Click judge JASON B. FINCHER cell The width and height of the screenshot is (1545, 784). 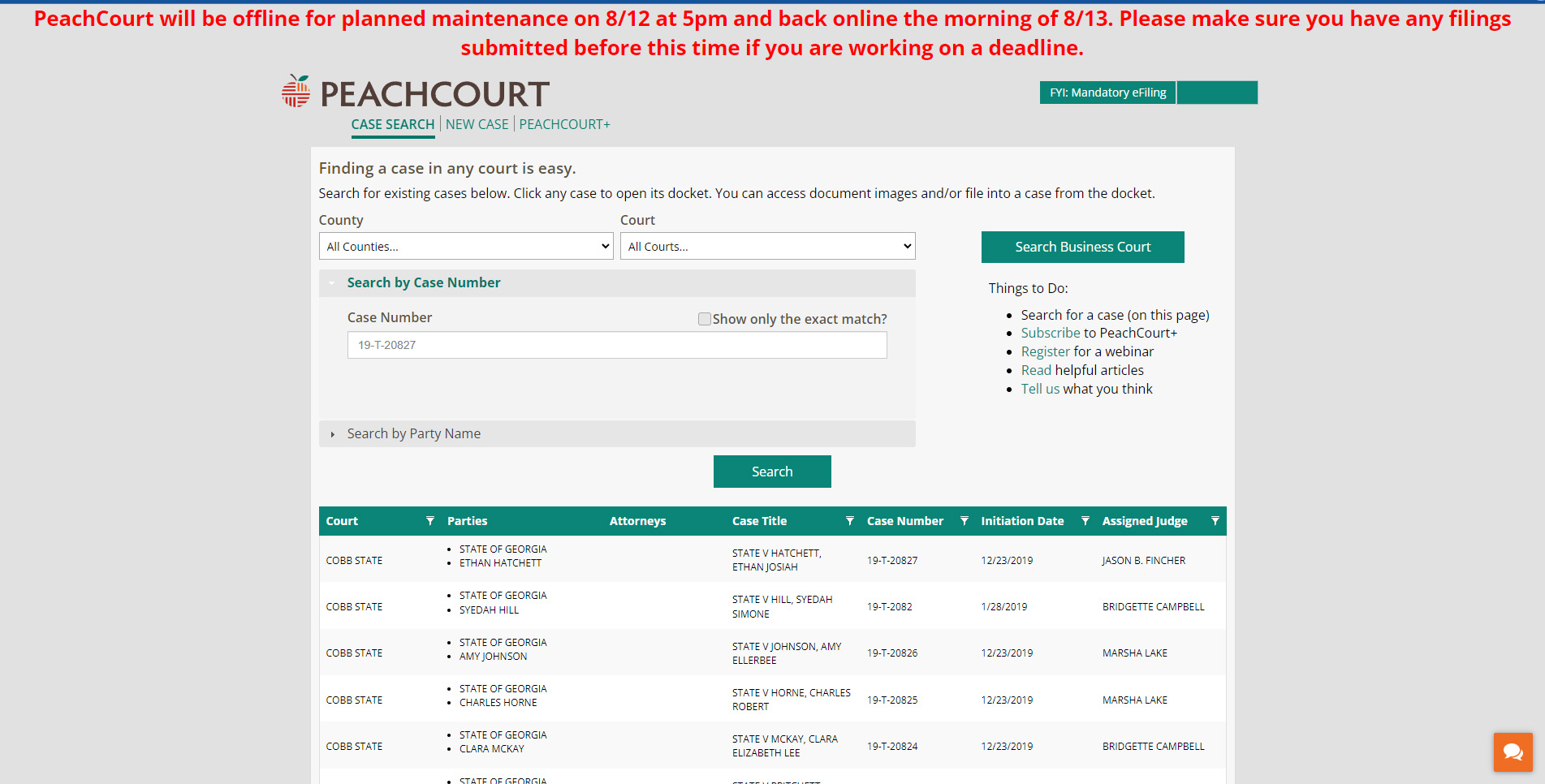pos(1144,561)
